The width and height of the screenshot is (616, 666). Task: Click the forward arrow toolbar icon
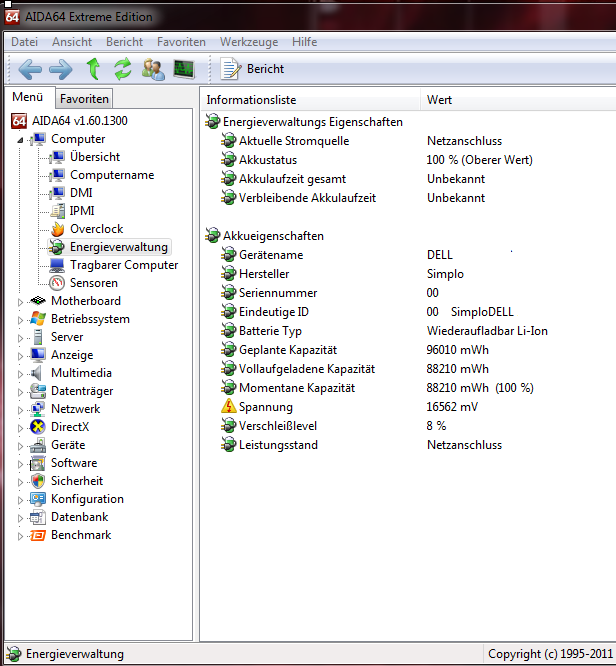(x=61, y=69)
